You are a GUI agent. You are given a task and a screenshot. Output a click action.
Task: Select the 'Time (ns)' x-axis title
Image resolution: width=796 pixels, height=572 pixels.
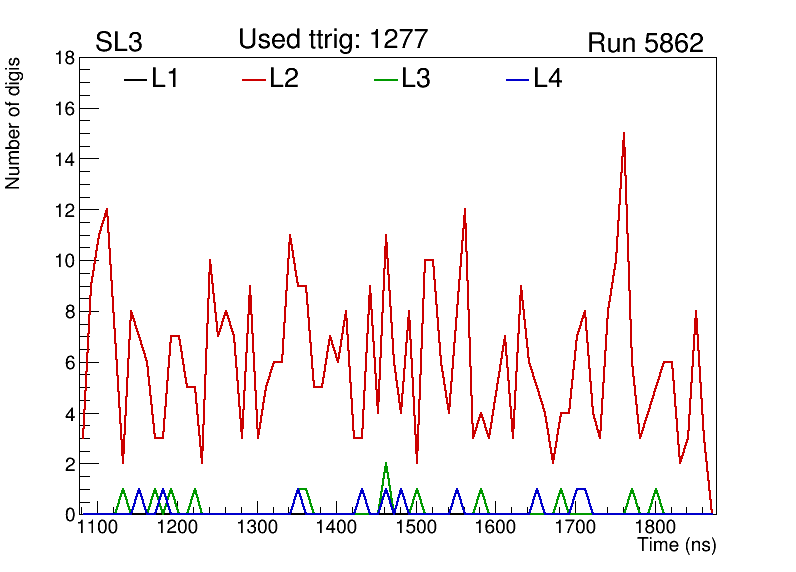(x=677, y=546)
